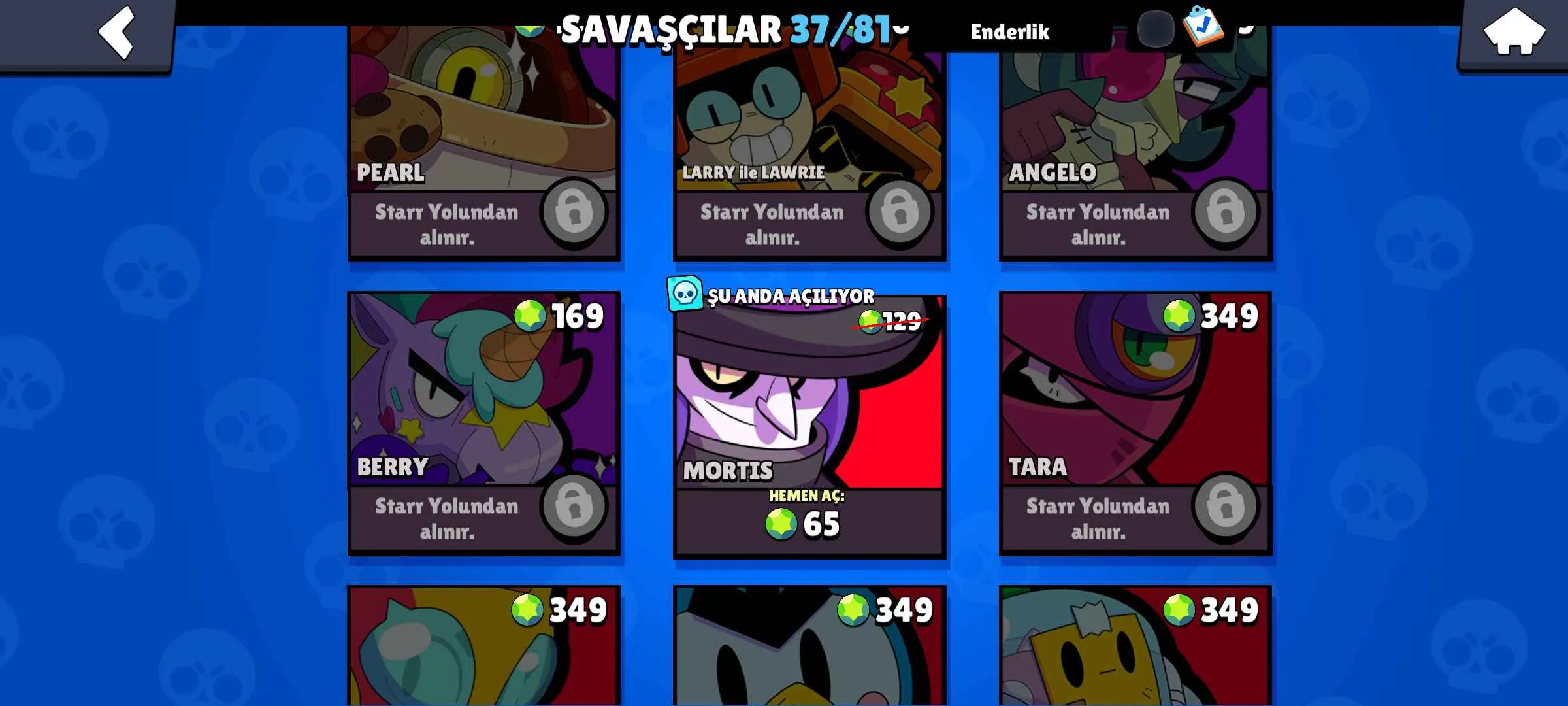1568x706 pixels.
Task: Open the Angelo brawler portrait
Action: pos(1135,108)
